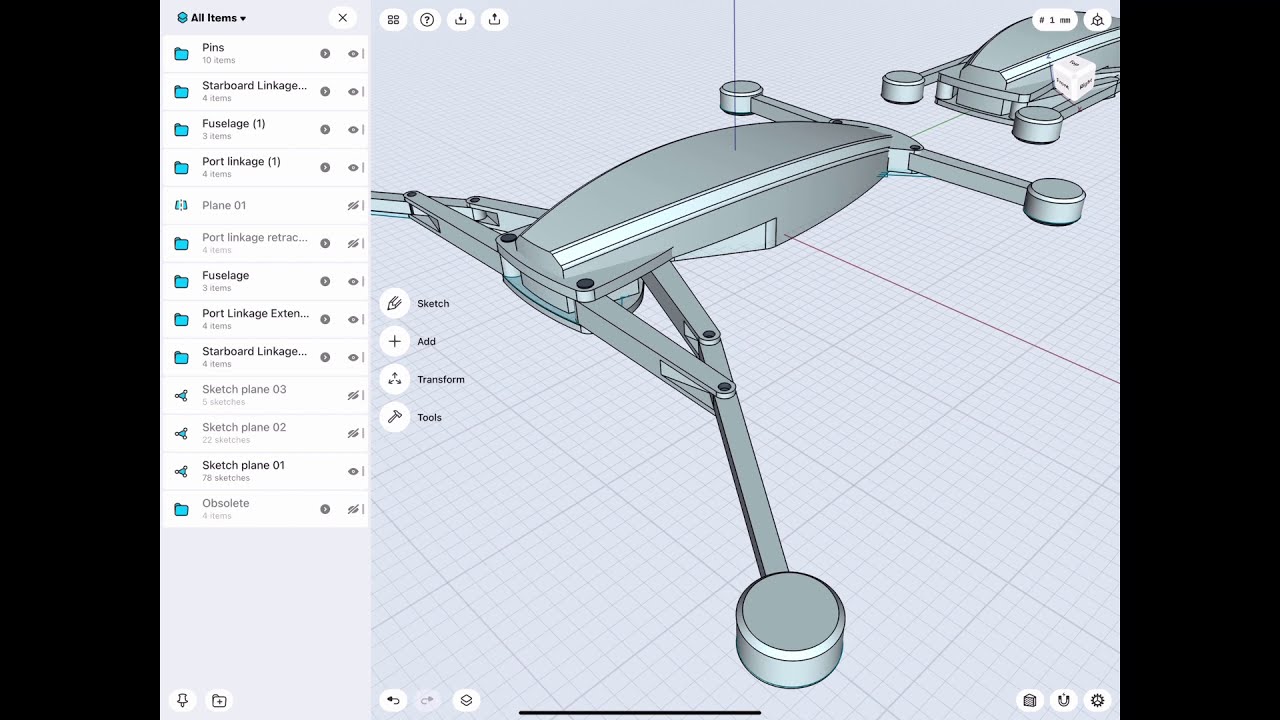This screenshot has width=1280, height=720.
Task: Create a new folder with the folder-plus icon
Action: coord(219,701)
